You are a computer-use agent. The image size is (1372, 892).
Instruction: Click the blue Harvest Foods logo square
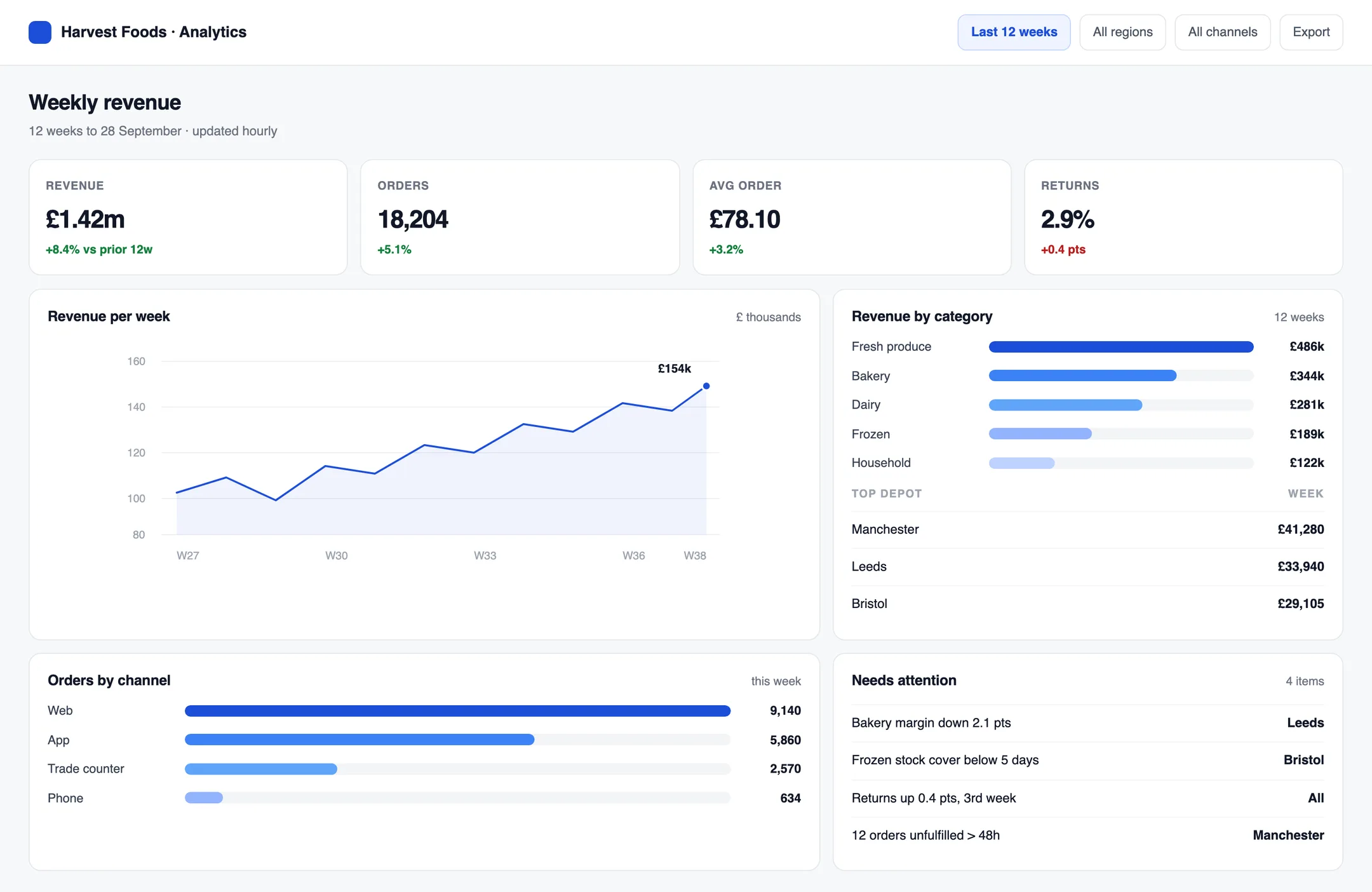tap(40, 32)
